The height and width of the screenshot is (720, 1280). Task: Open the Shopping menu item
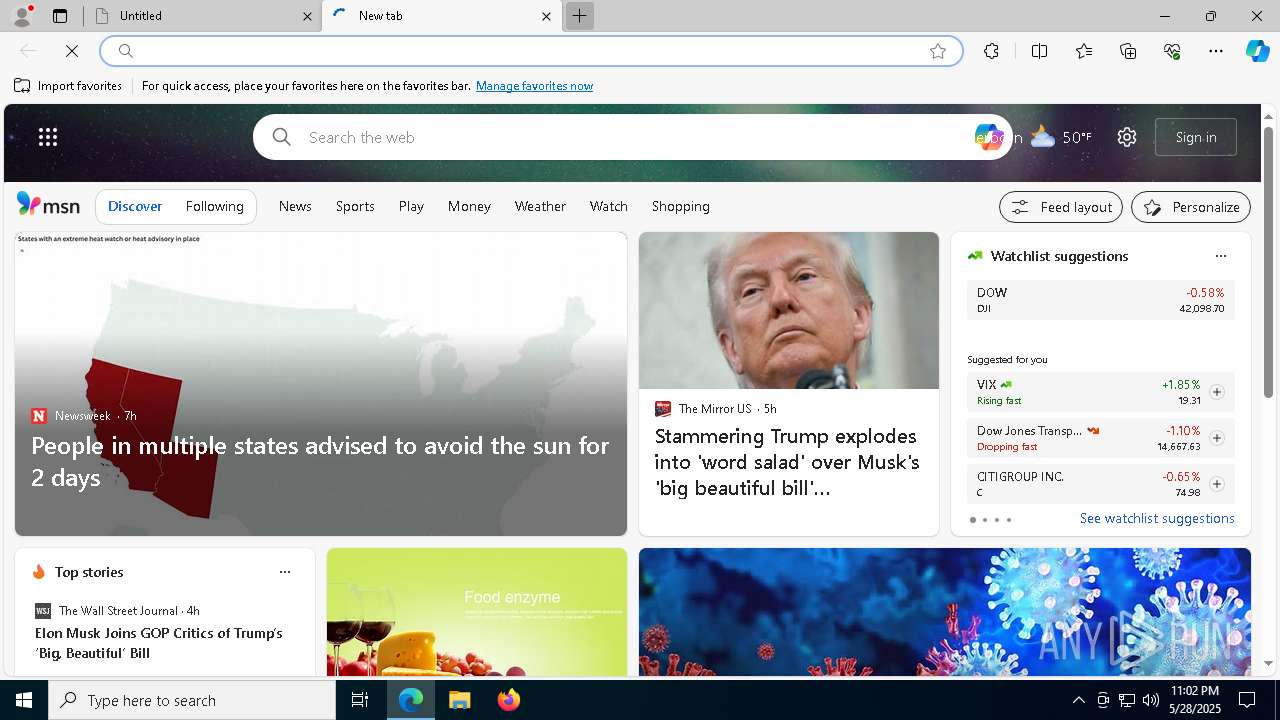point(681,206)
